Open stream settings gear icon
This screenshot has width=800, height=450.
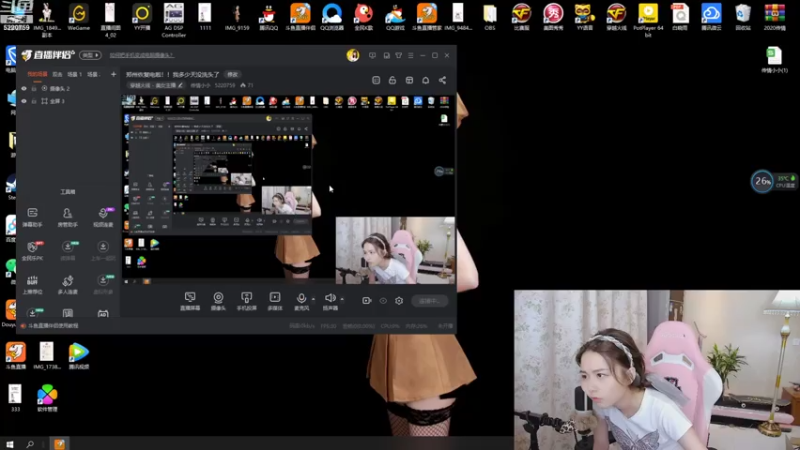point(399,301)
